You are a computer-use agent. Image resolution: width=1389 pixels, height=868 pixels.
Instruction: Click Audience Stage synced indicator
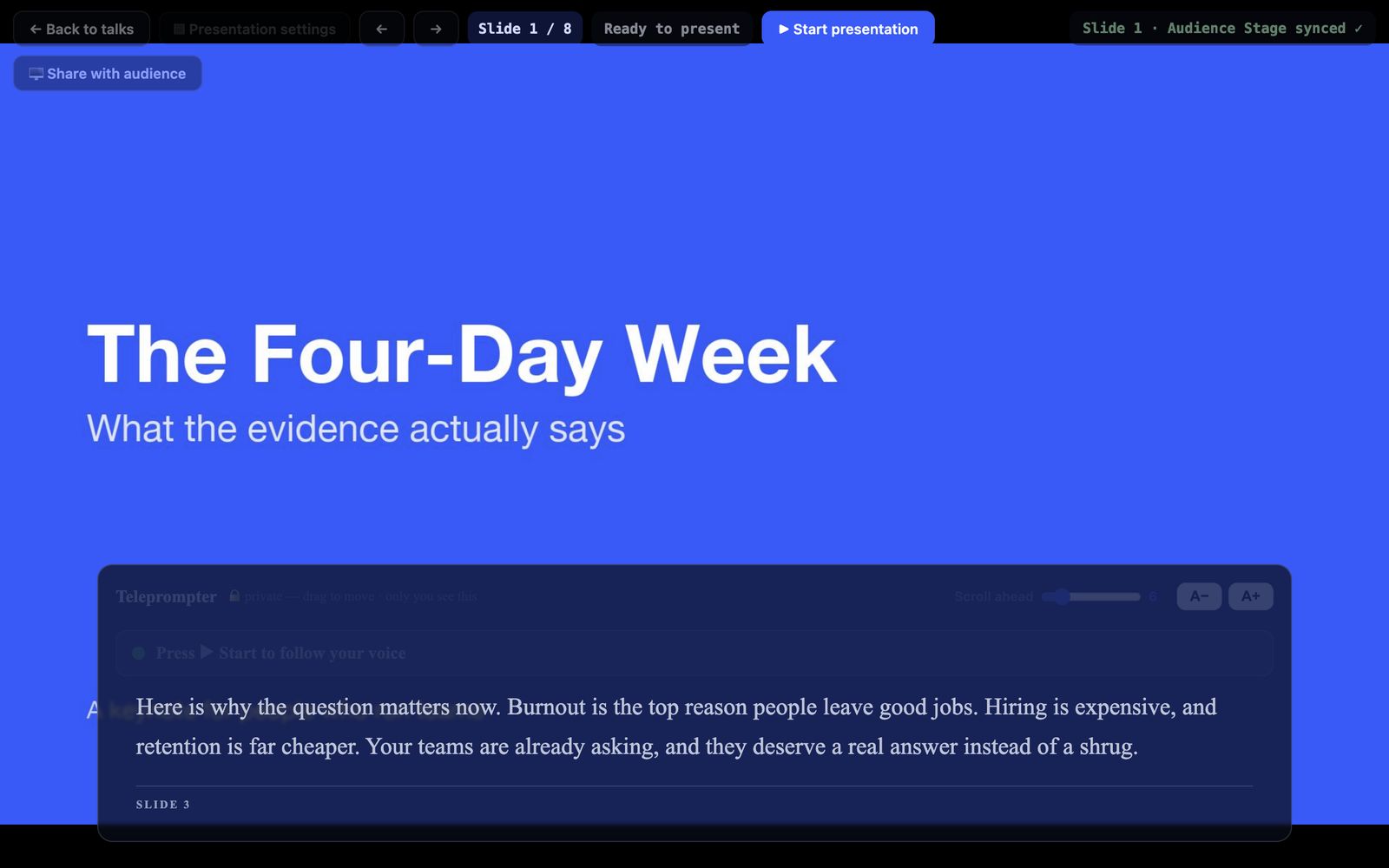coord(1222,29)
